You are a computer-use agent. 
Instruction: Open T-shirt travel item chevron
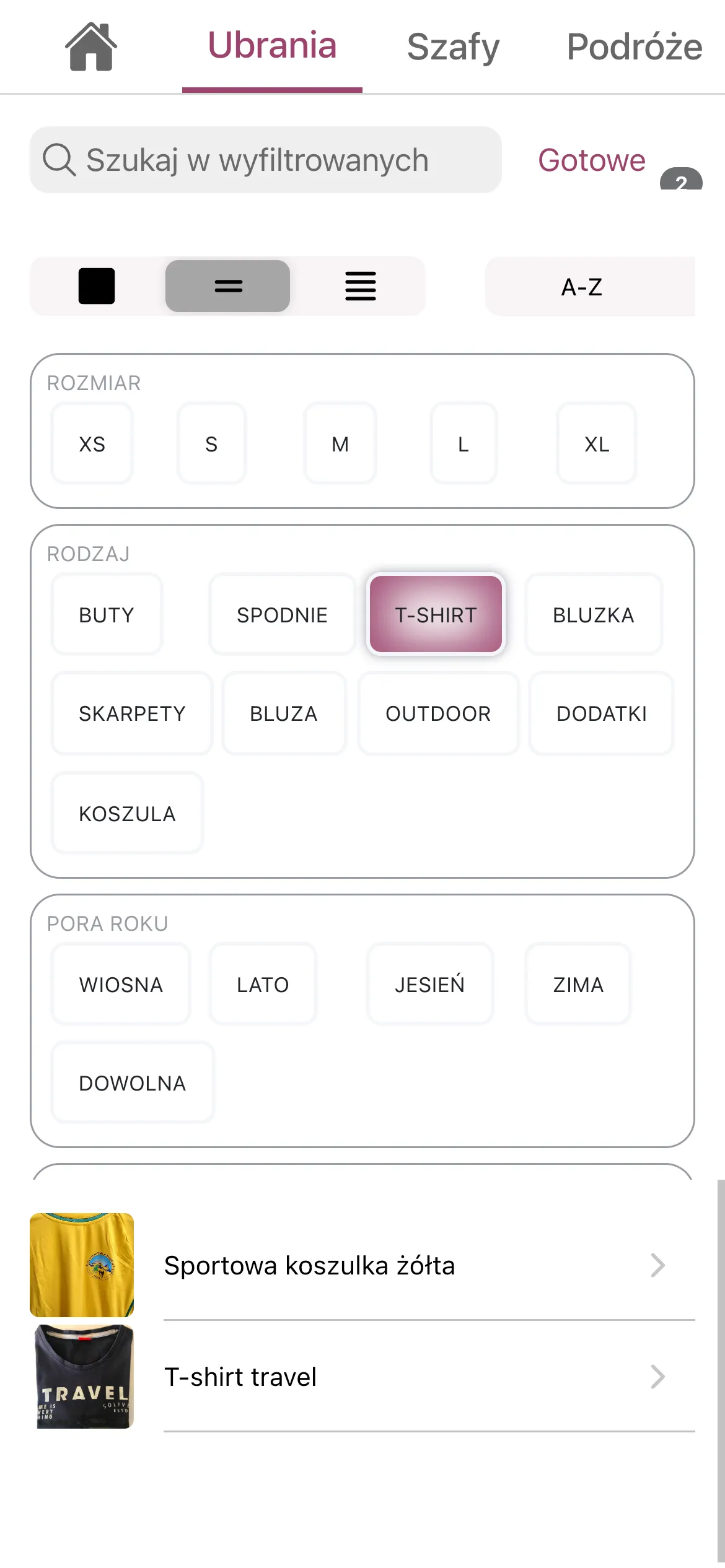[x=657, y=1377]
